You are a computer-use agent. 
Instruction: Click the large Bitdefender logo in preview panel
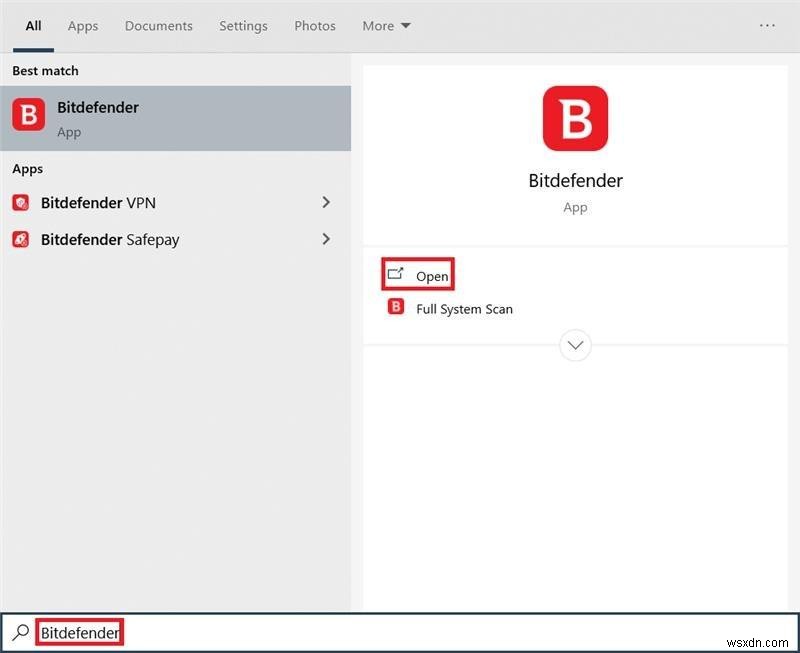click(575, 117)
